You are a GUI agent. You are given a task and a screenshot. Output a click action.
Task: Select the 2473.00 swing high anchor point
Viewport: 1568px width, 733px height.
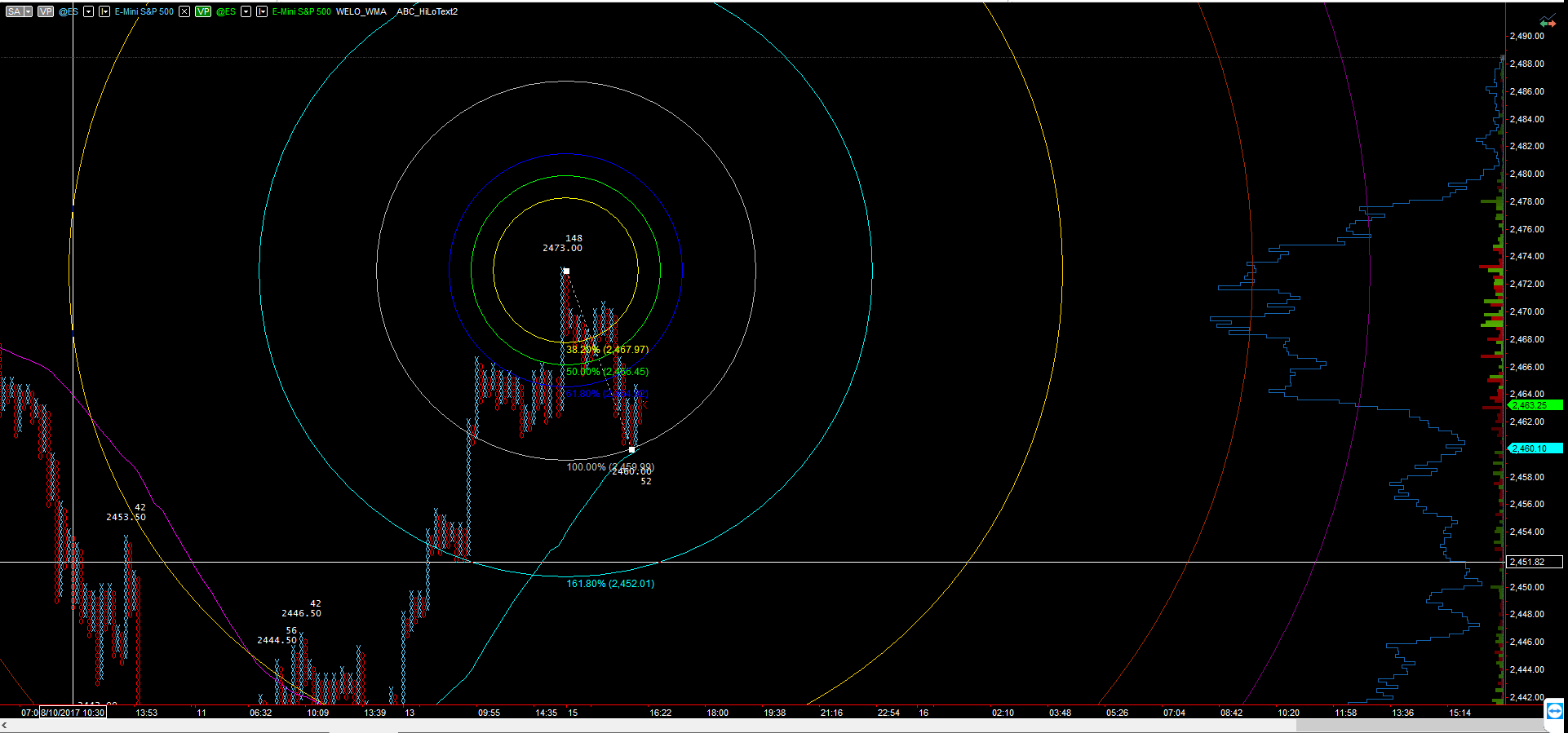(x=566, y=271)
